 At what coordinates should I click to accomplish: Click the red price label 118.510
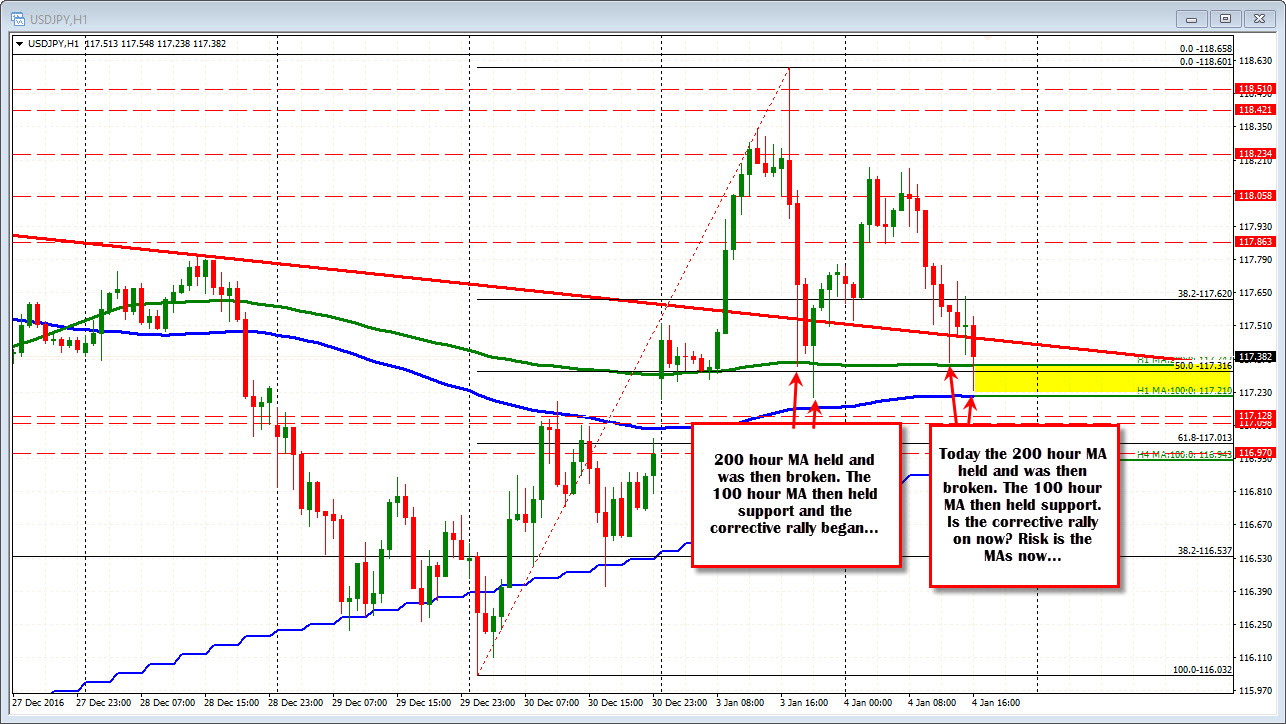click(x=1254, y=89)
